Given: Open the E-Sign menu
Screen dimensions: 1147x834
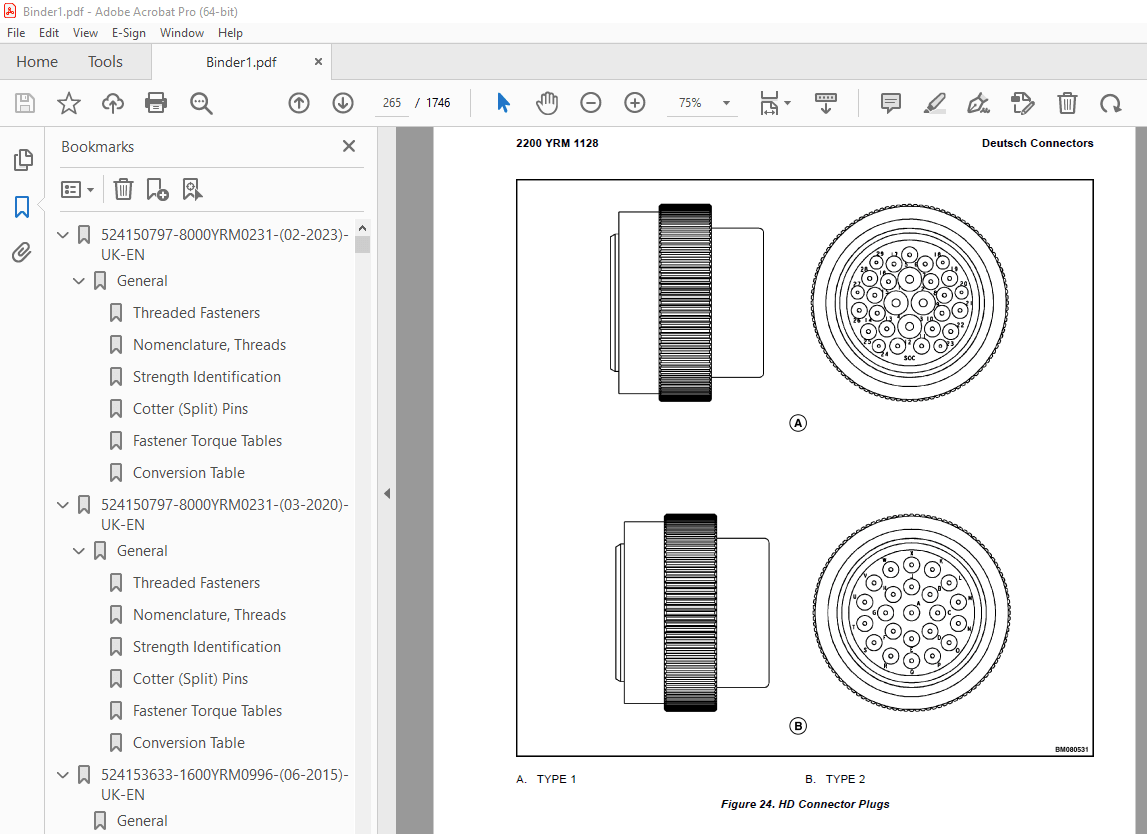Looking at the screenshot, I should [128, 33].
